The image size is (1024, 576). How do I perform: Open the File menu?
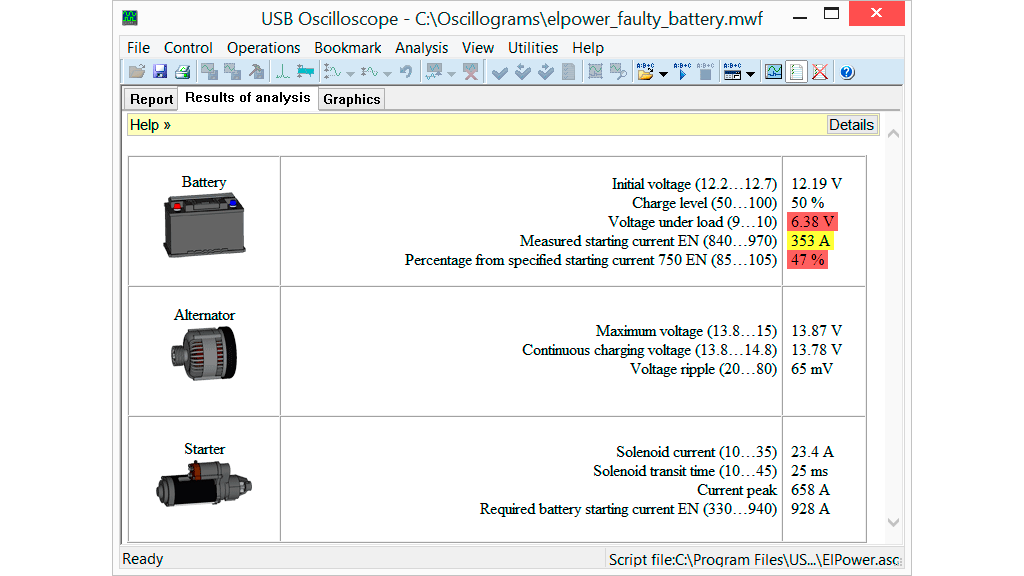pos(138,48)
